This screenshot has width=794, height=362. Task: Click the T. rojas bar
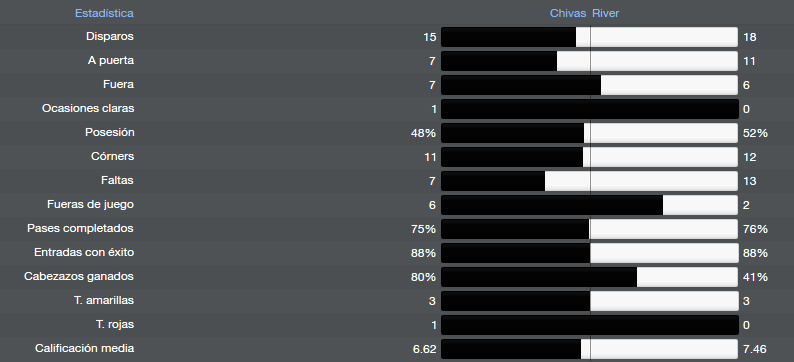click(589, 325)
